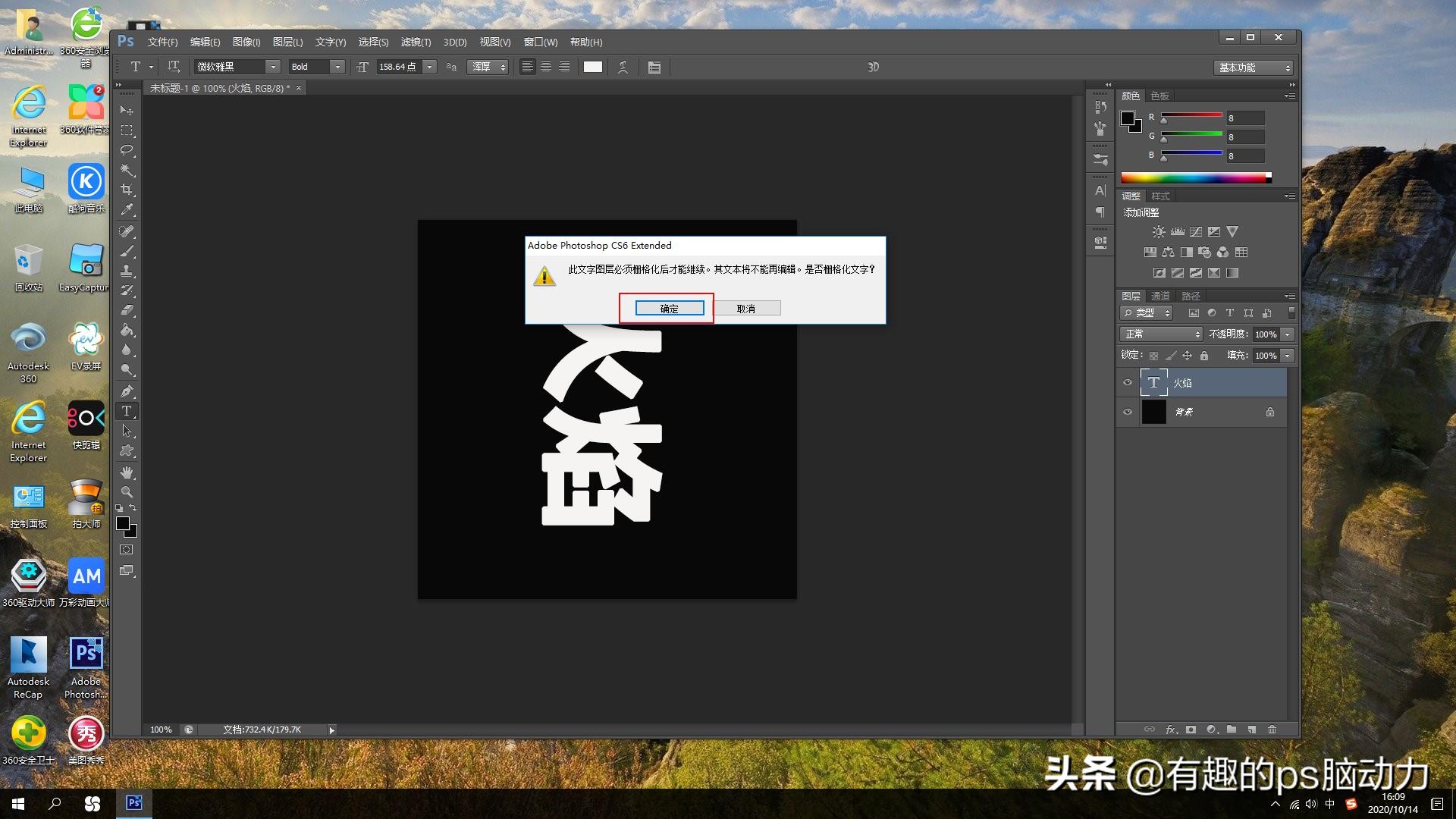Select the Magic Wand tool
The width and height of the screenshot is (1456, 819).
pos(127,170)
